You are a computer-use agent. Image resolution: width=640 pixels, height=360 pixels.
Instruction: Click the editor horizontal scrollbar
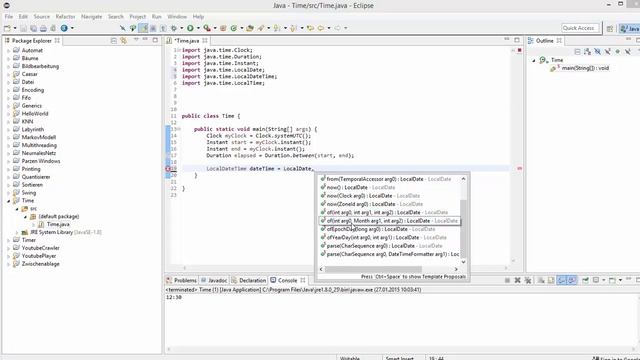(x=345, y=268)
